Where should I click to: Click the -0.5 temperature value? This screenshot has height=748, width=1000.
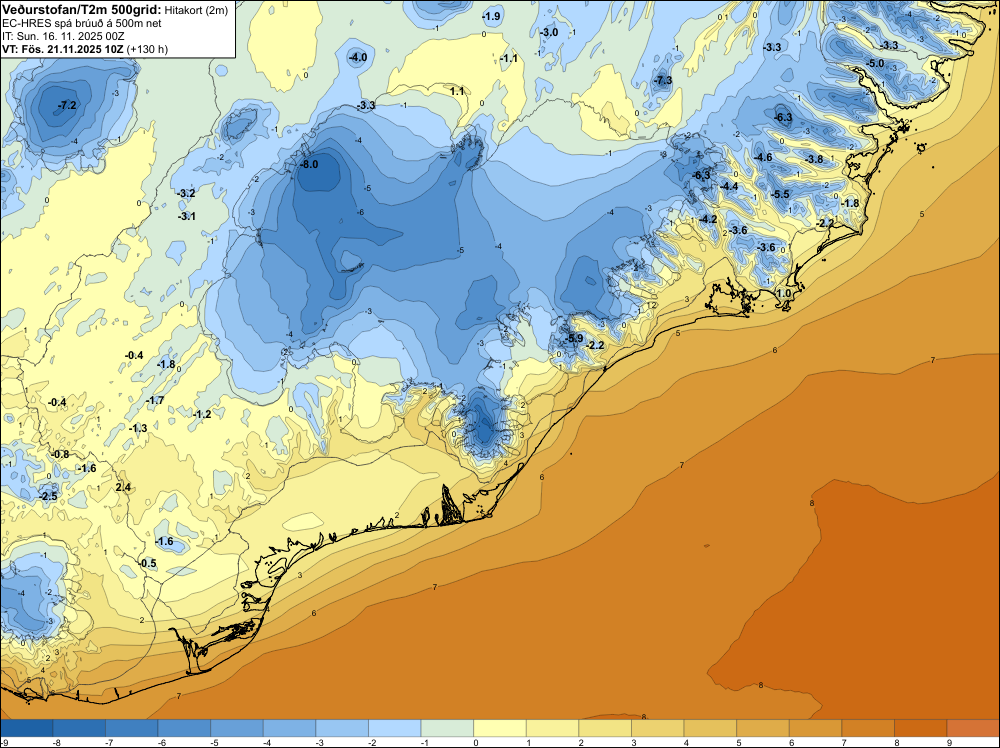147,564
